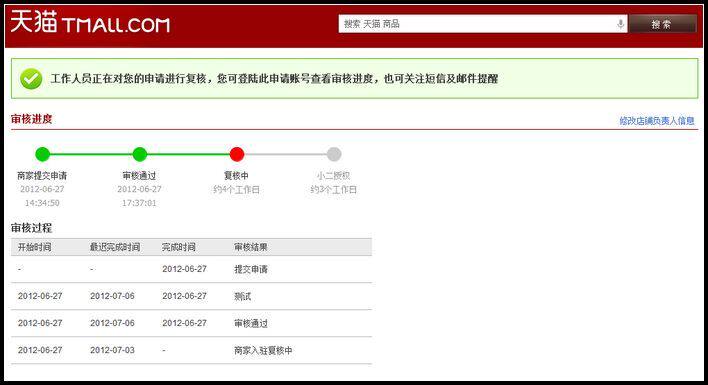Click the 审核通过 result cell in the table
708x385 pixels.
251,324
